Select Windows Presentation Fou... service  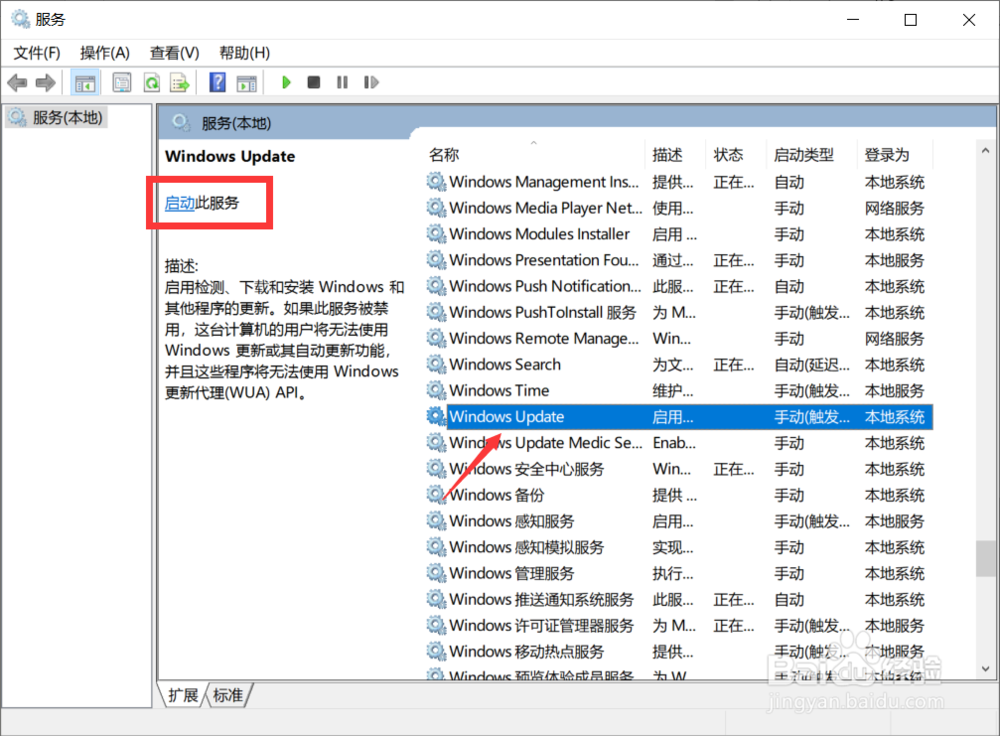pyautogui.click(x=679, y=260)
